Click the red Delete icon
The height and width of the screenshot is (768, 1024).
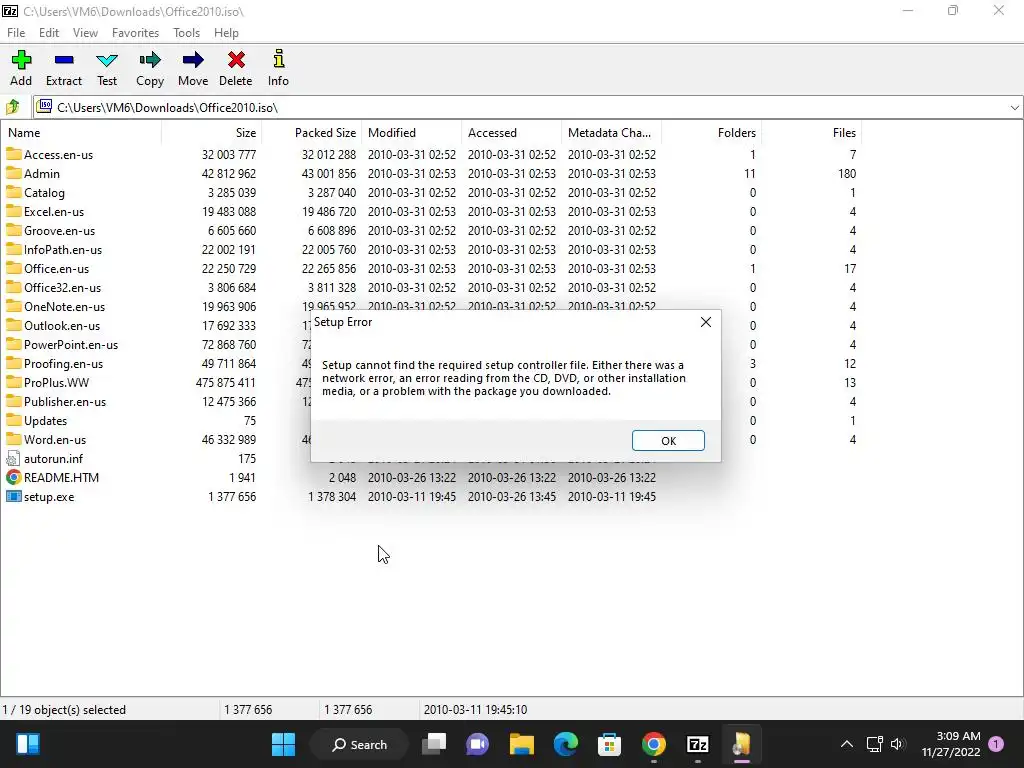click(x=236, y=60)
